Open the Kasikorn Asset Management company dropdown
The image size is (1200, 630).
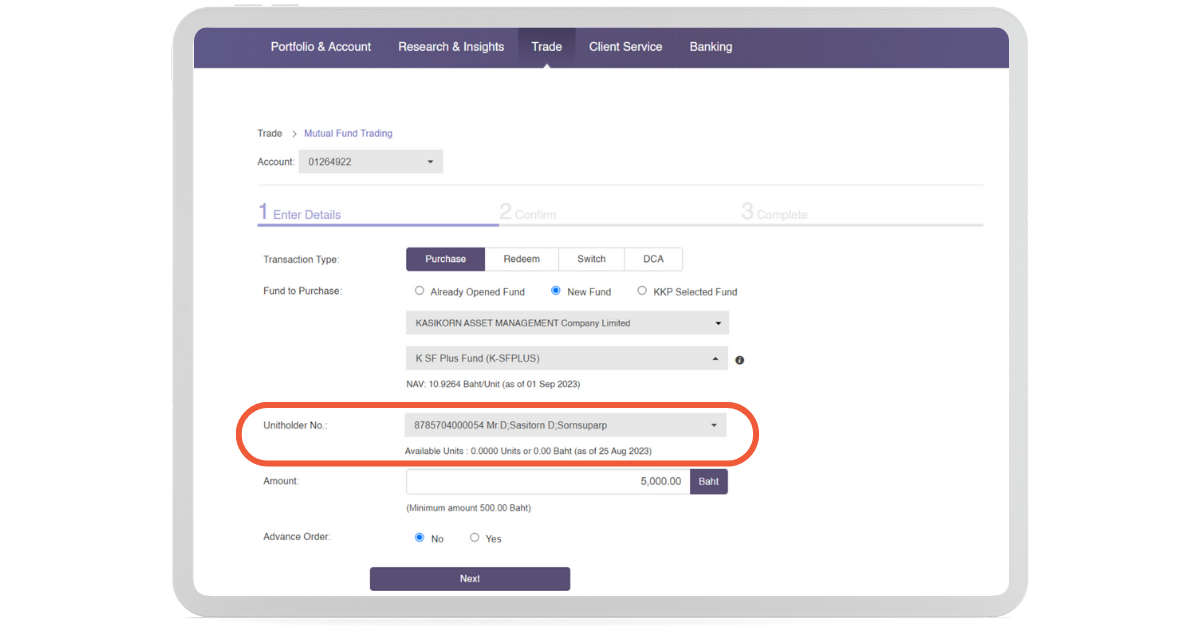tap(566, 323)
